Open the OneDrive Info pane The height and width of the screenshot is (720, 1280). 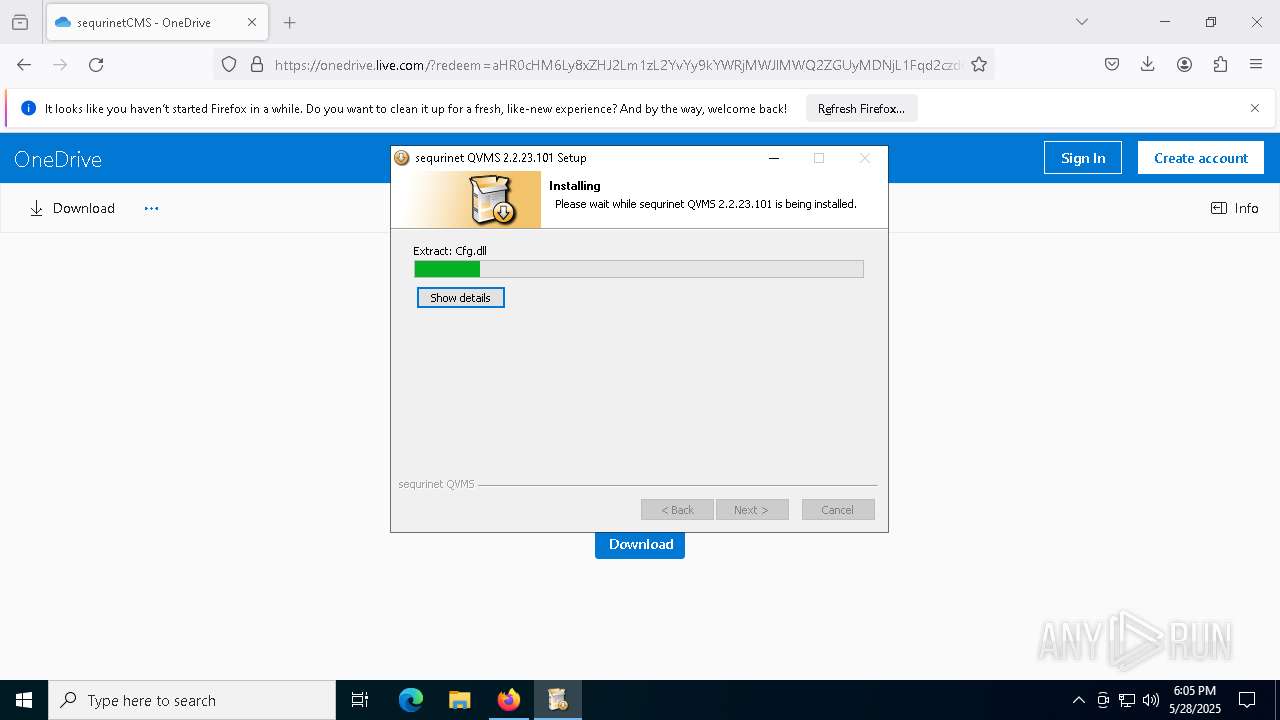pyautogui.click(x=1235, y=208)
